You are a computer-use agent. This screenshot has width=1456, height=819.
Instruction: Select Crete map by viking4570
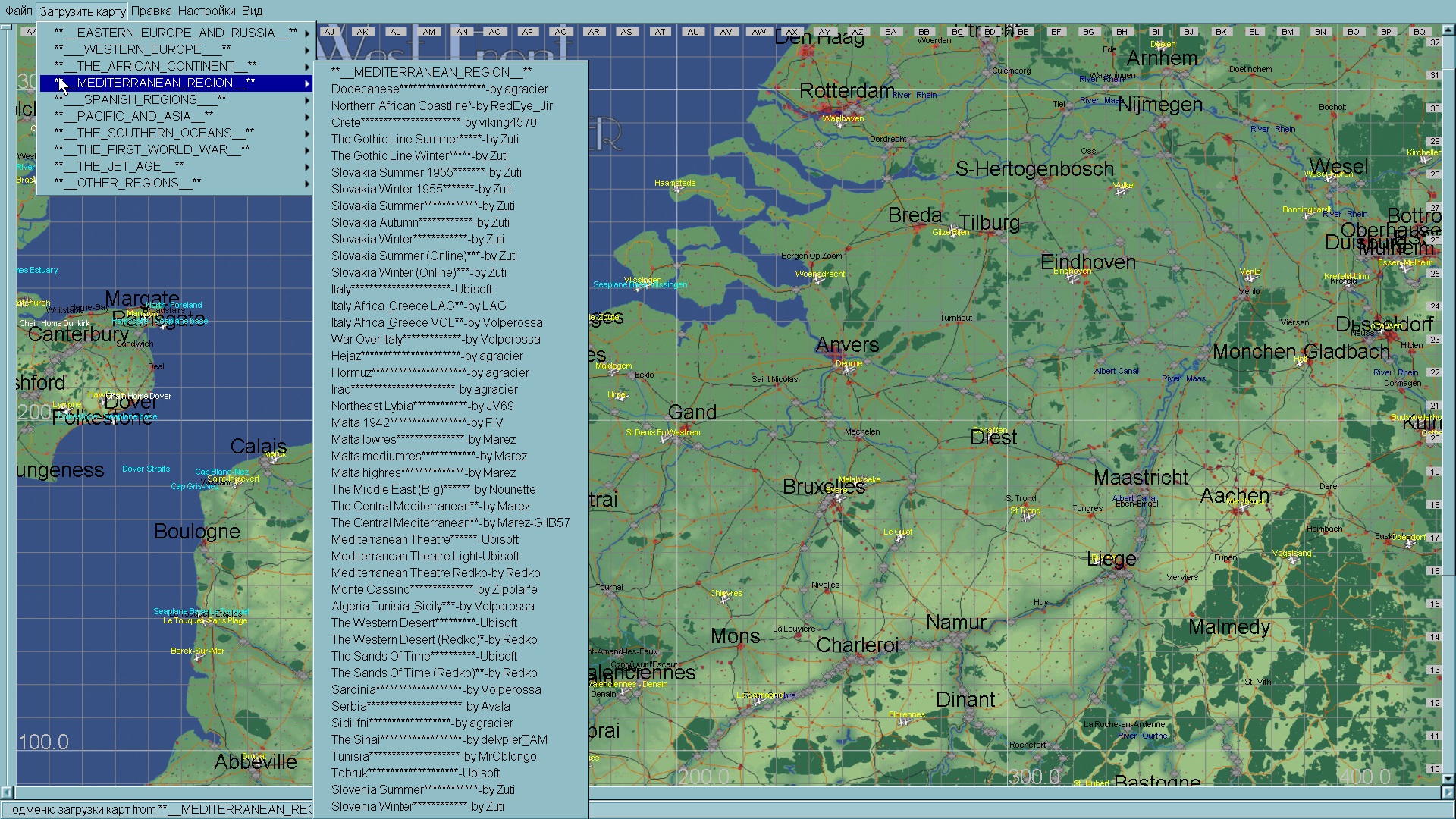(x=433, y=122)
